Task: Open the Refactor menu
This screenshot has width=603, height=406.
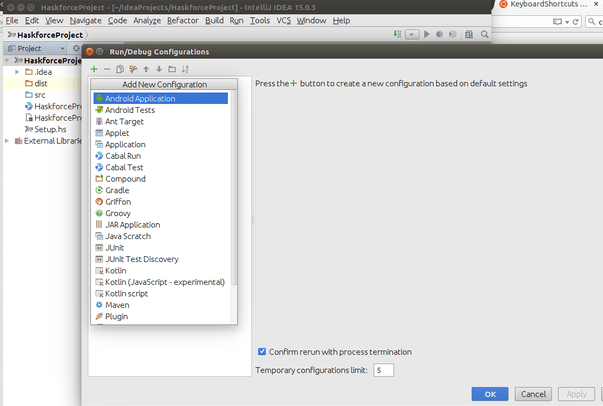Action: tap(183, 20)
